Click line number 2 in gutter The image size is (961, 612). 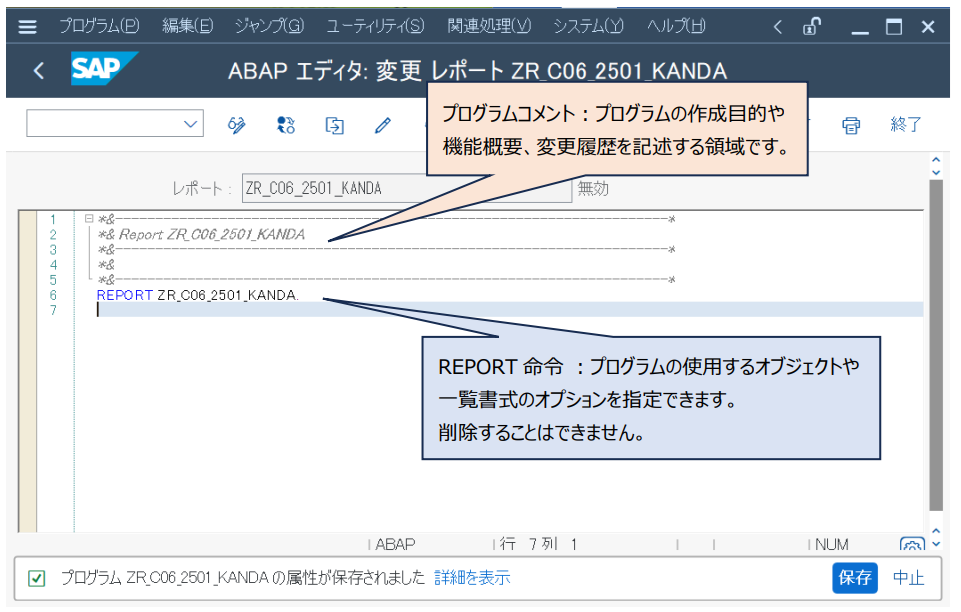coord(53,235)
